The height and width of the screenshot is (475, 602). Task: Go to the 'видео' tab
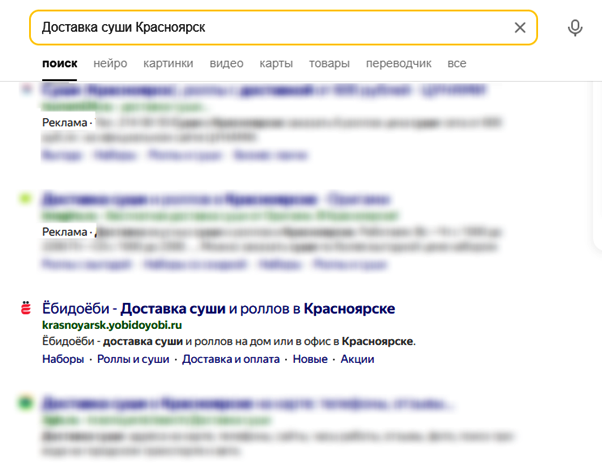[x=226, y=64]
